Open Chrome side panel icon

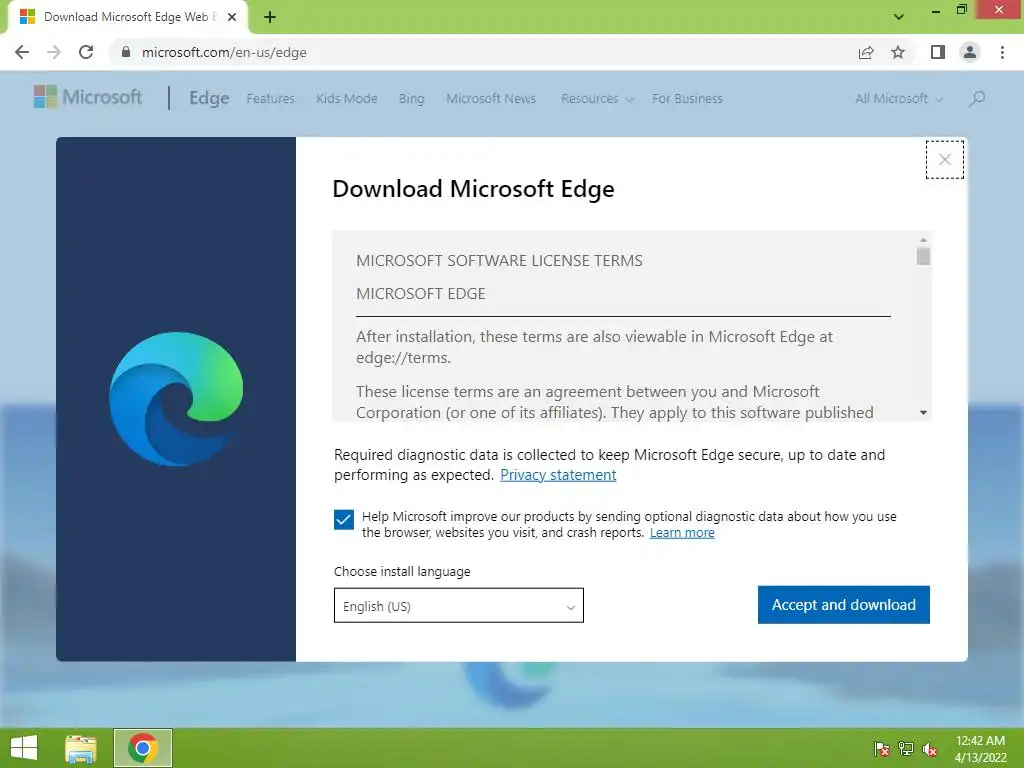coord(938,52)
